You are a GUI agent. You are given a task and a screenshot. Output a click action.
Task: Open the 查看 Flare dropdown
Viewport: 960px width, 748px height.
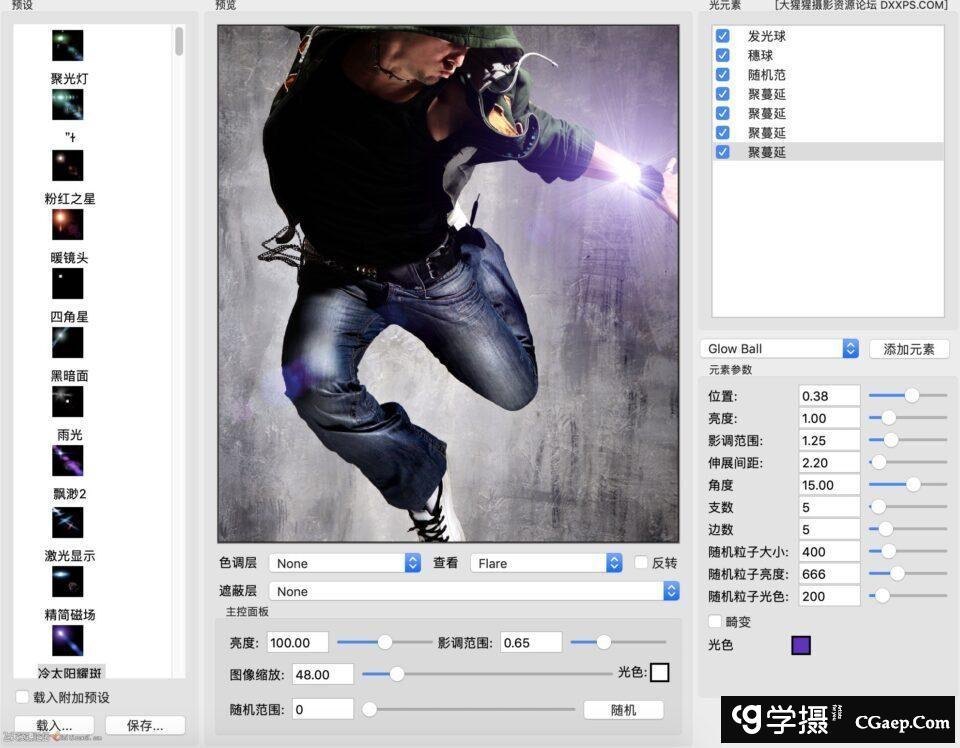pos(546,563)
